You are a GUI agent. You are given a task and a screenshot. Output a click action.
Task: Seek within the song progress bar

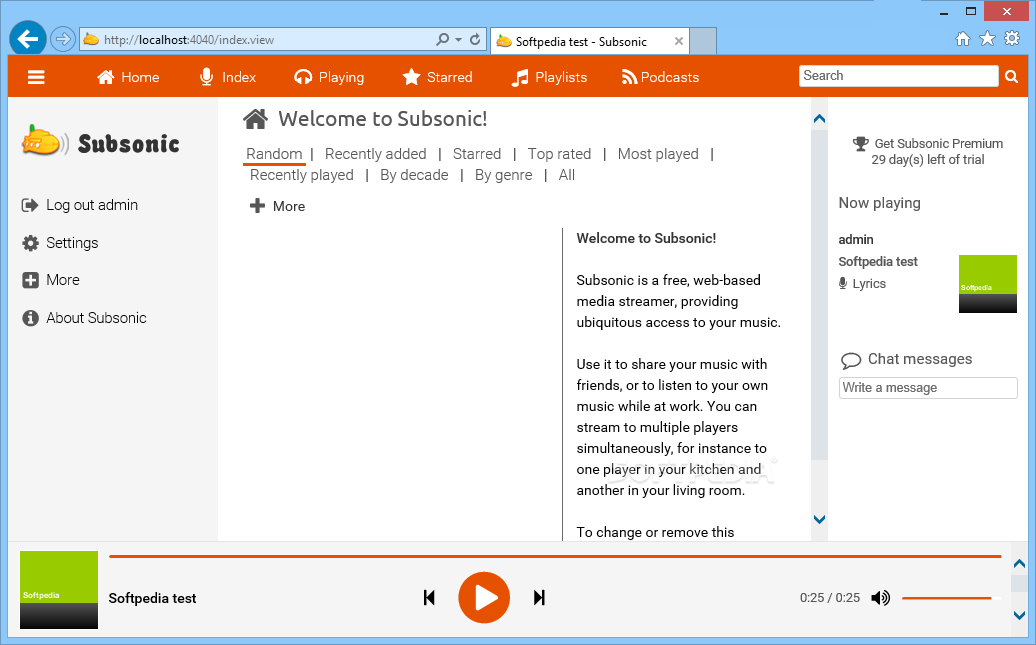tap(555, 556)
